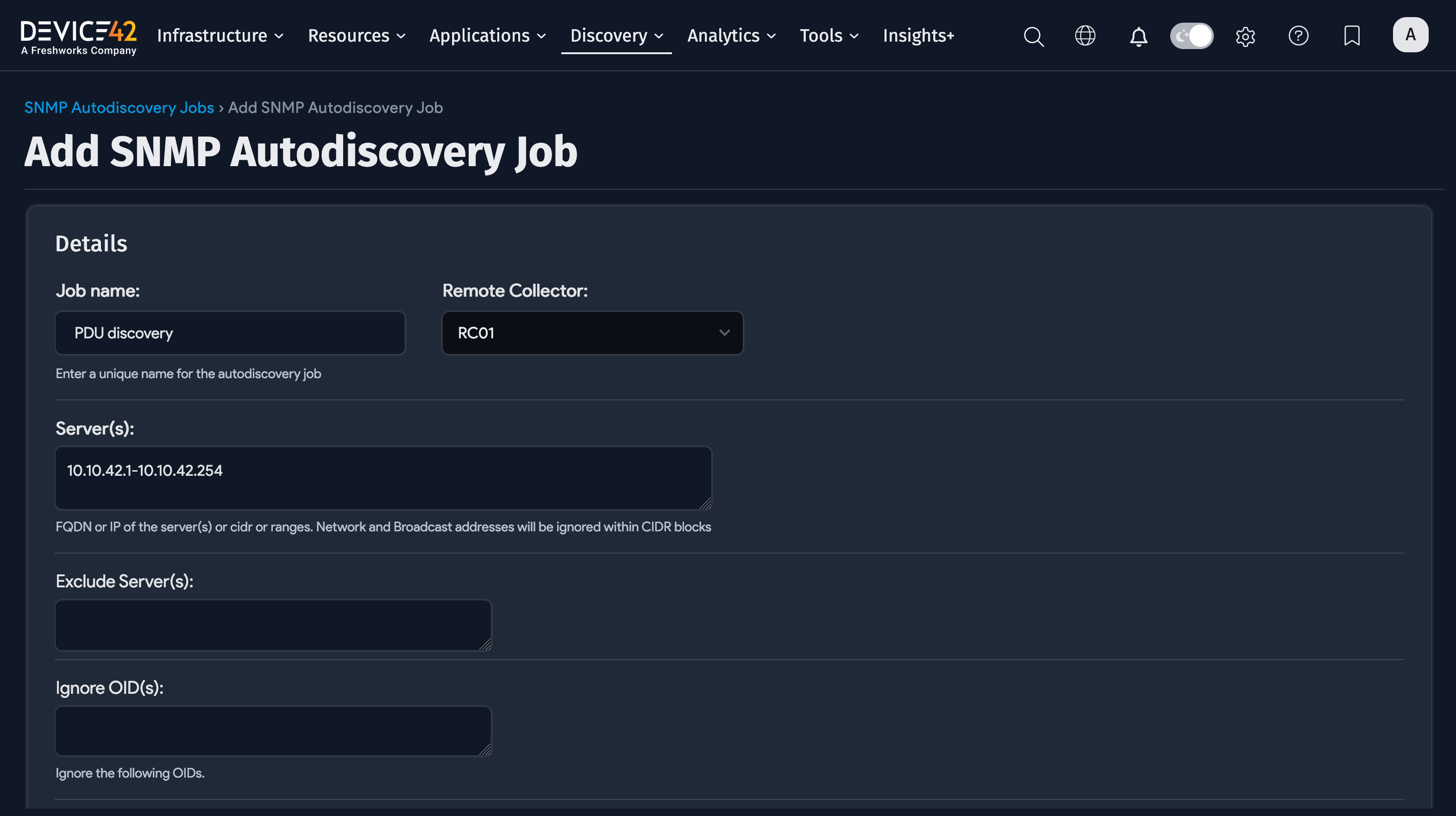1456x816 pixels.
Task: Expand the Discovery menu
Action: point(615,35)
